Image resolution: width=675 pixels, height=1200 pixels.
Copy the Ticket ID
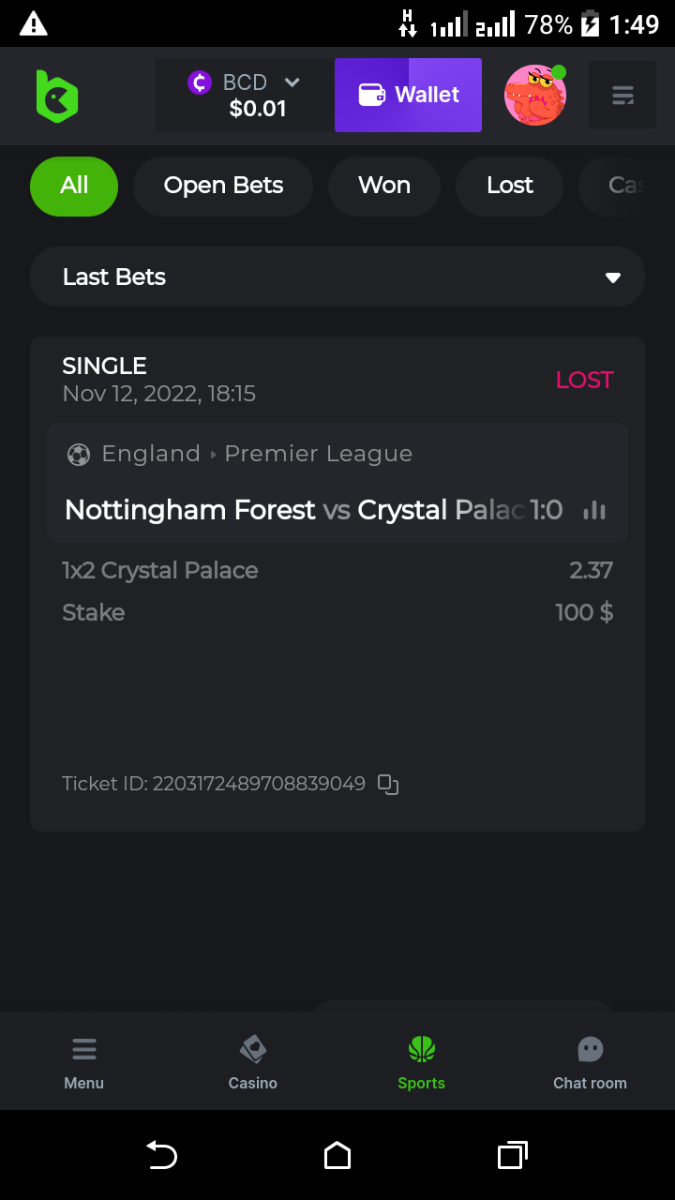(388, 784)
